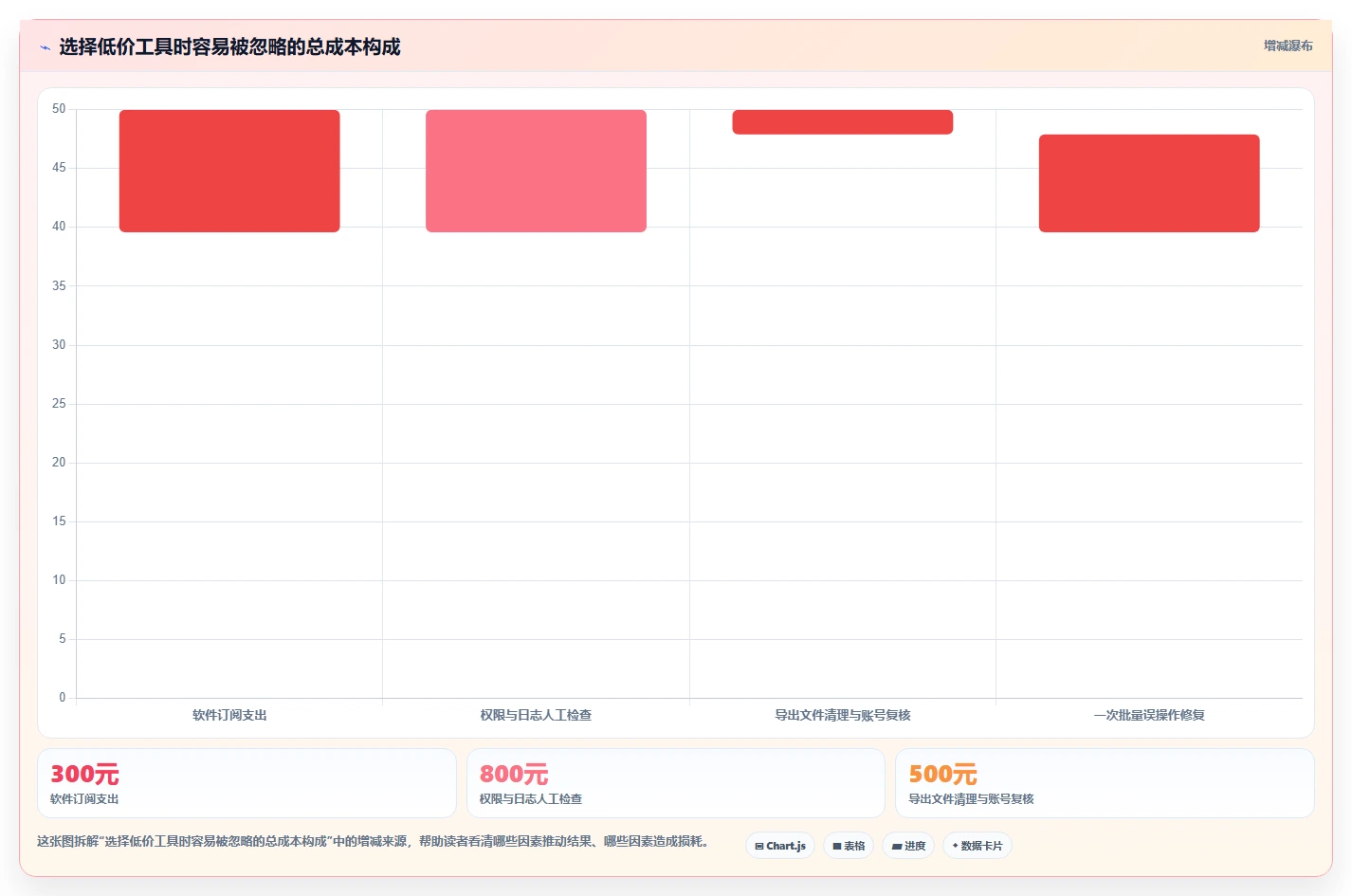
Task: Select the 软件订阅支出 waterfall bar
Action: [229, 171]
